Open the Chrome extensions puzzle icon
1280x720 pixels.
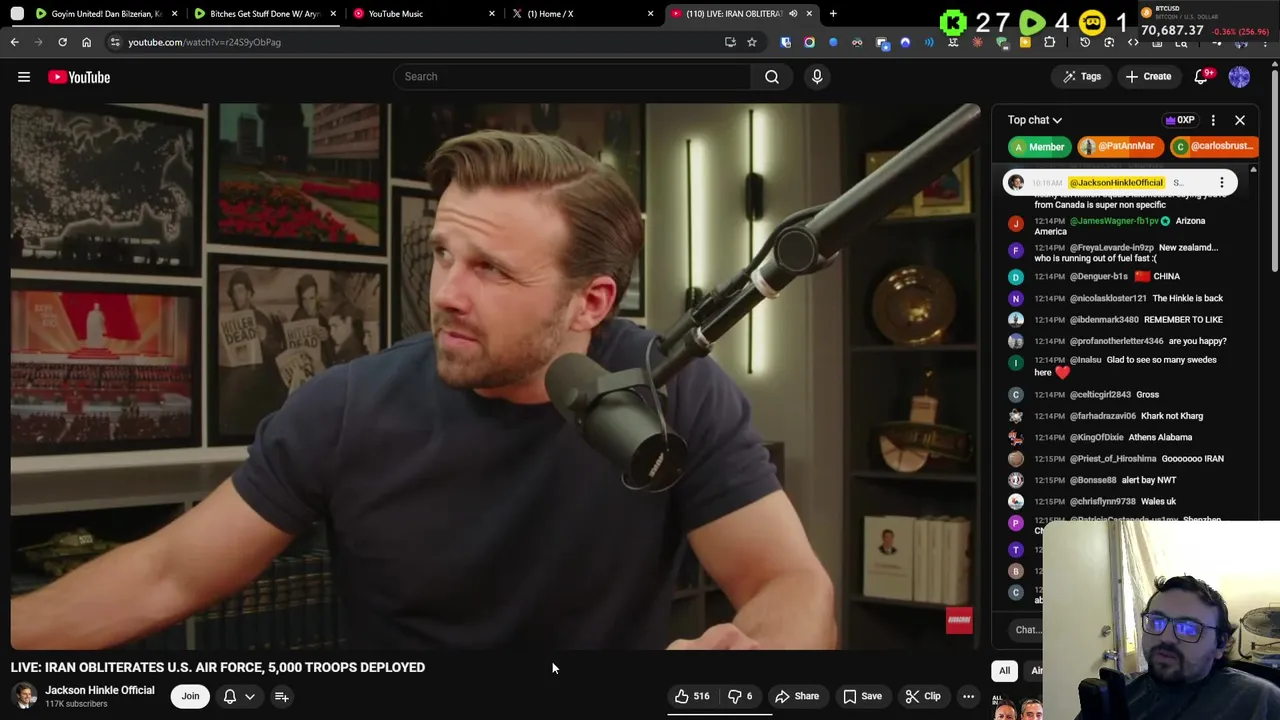(x=1049, y=42)
